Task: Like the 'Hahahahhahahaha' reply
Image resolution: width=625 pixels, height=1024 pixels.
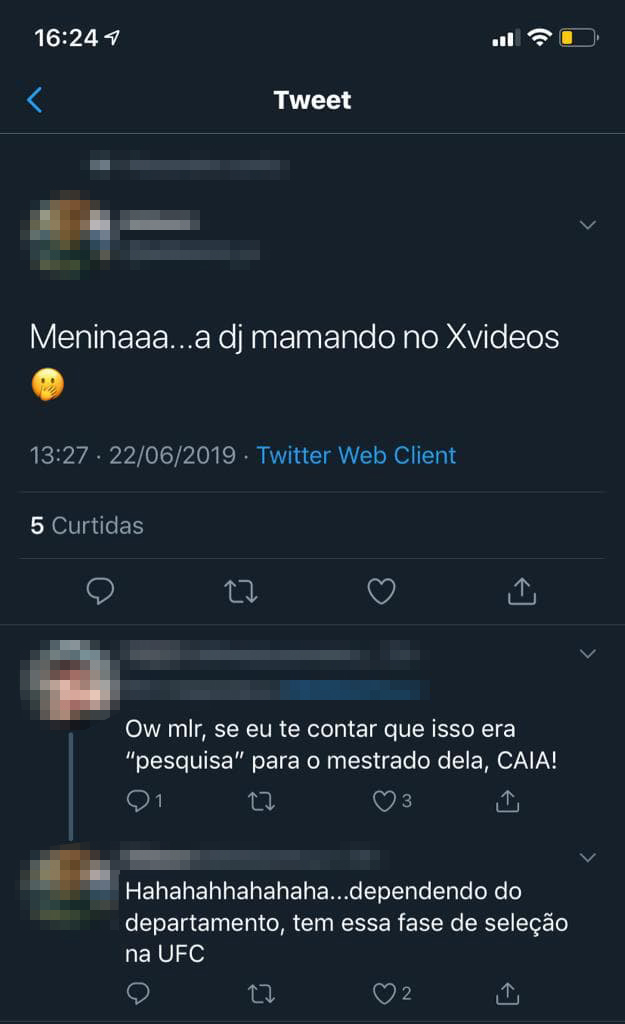Action: coord(392,993)
